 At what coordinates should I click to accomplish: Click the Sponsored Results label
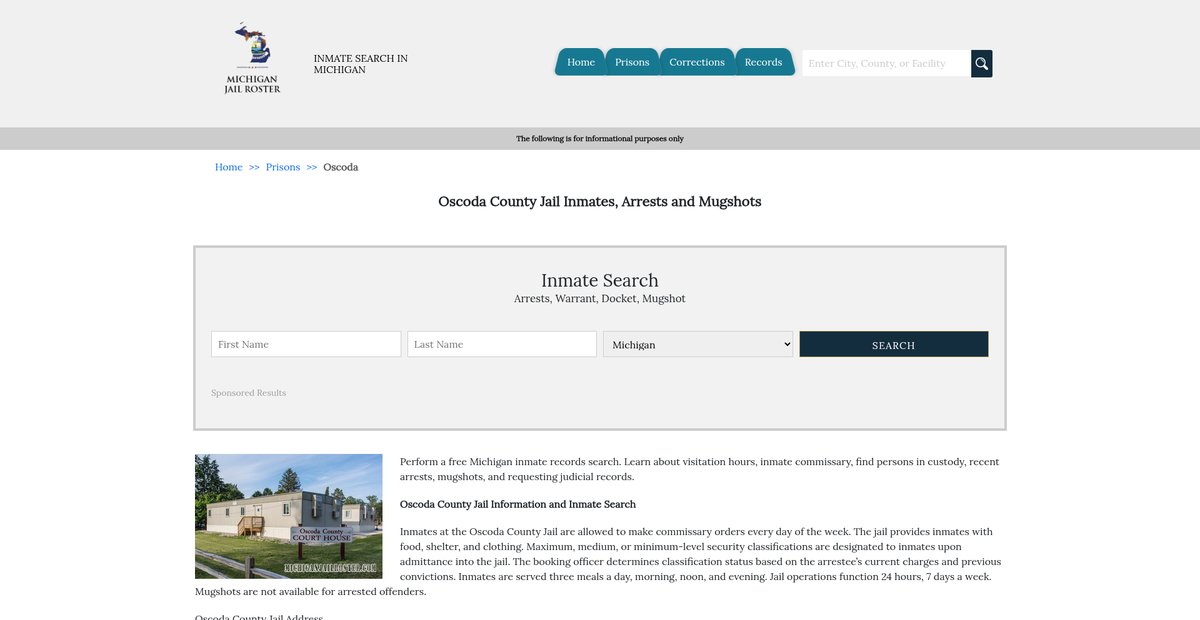coord(249,393)
